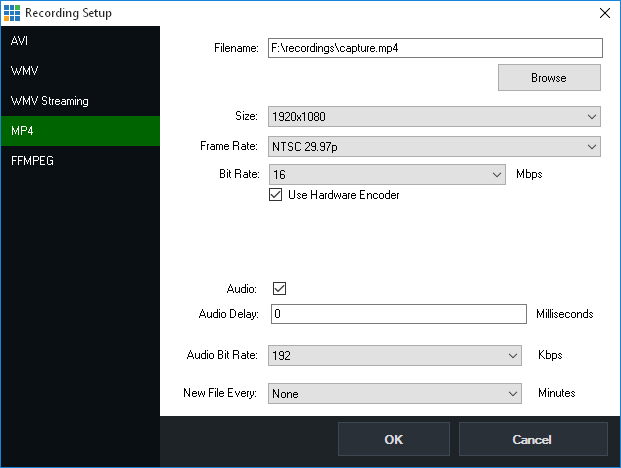Expand the Audio Bit Rate dropdown

(x=394, y=355)
